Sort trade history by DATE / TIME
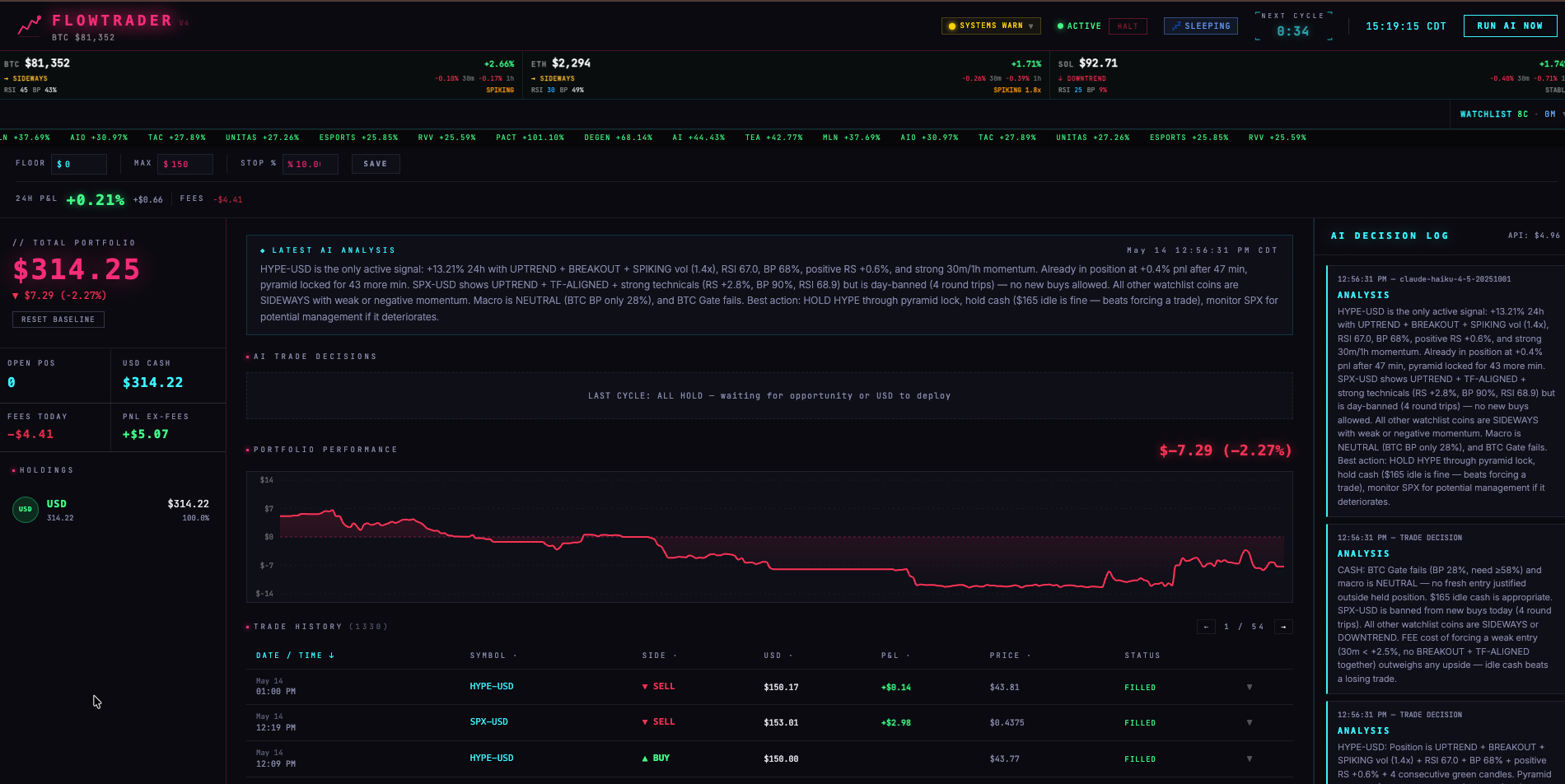Screen dimensions: 1565x784 (x=295, y=656)
